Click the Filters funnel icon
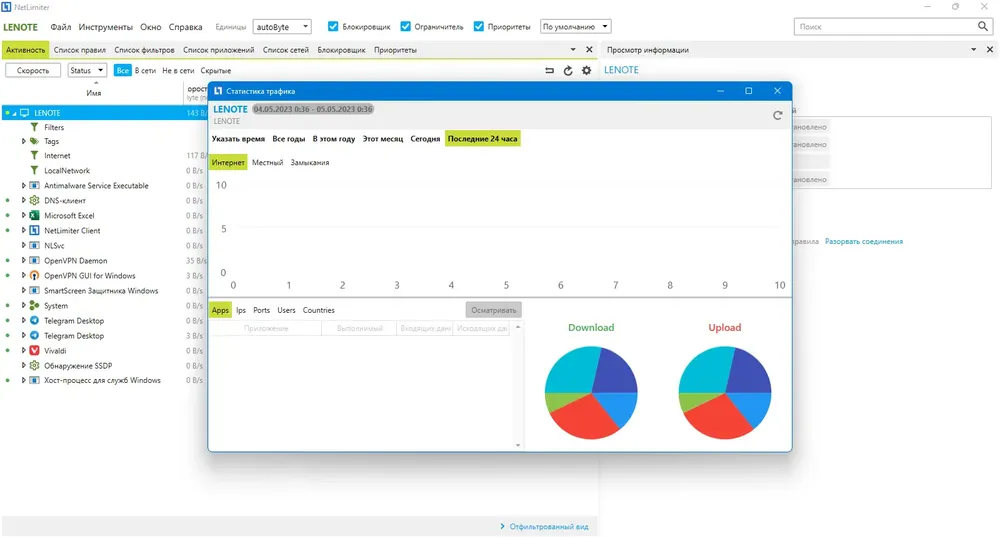 coord(34,127)
